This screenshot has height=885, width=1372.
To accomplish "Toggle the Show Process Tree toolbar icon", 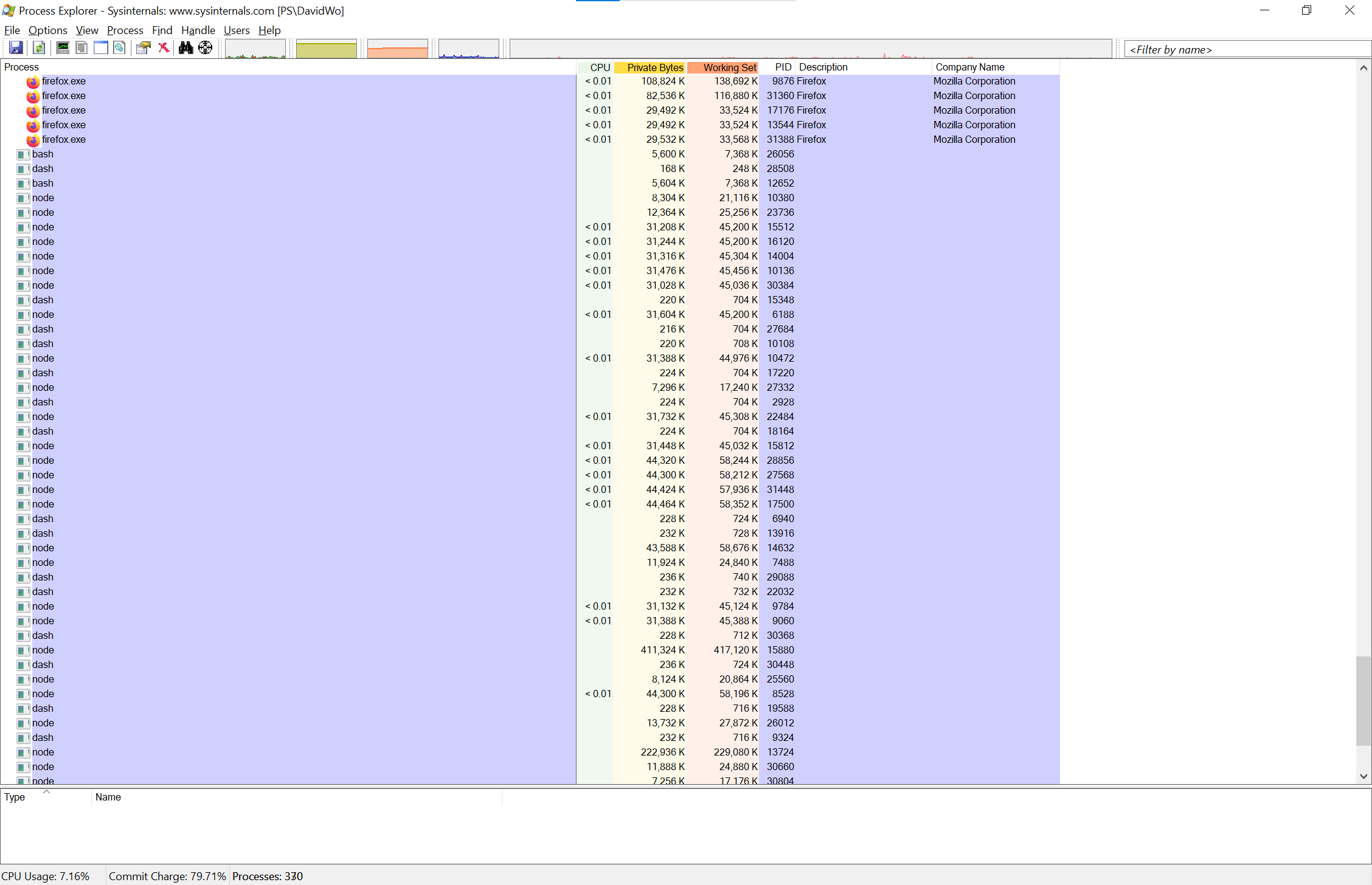I will 81,48.
